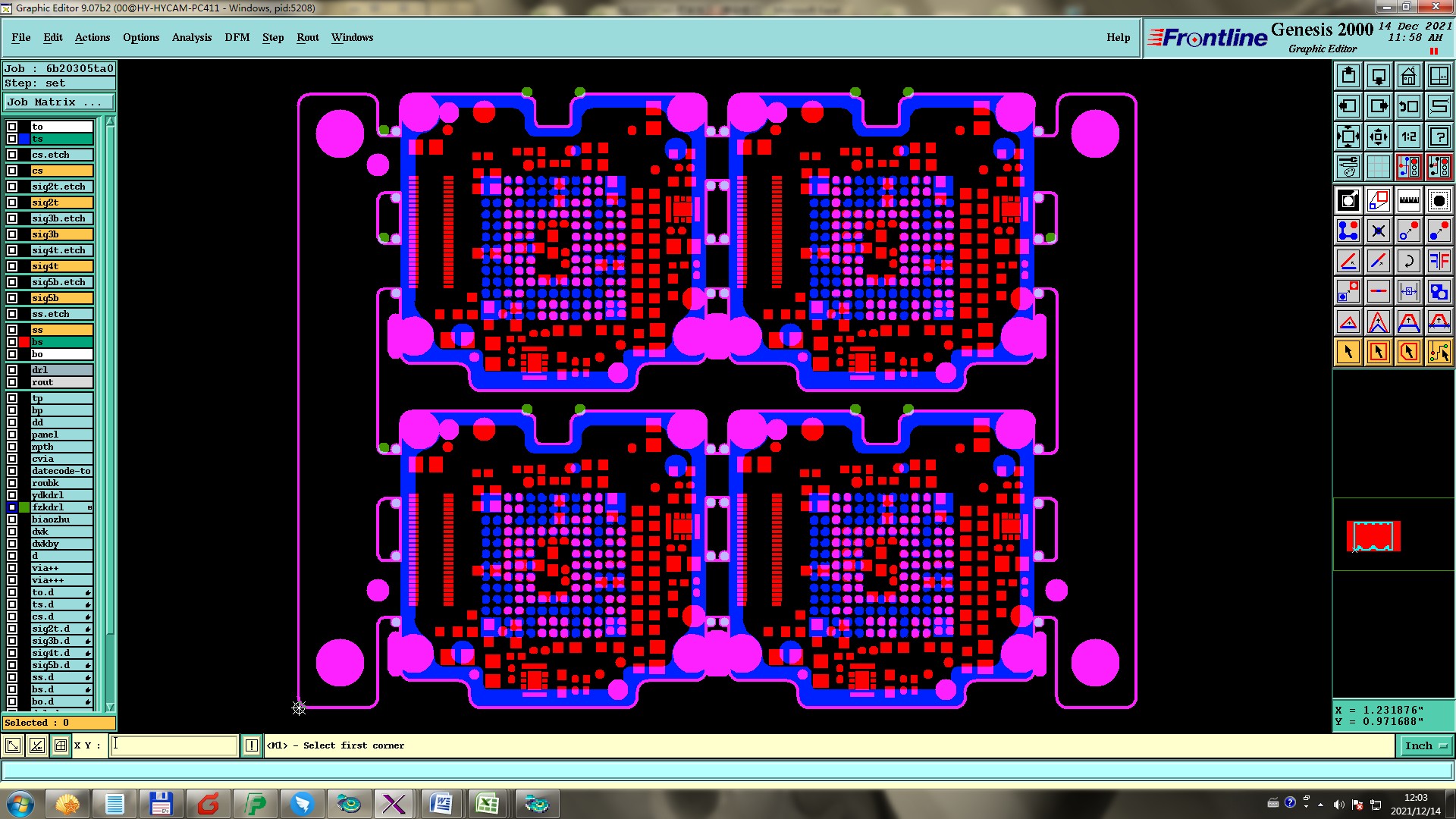This screenshot has height=819, width=1456.
Task: Click the Home view icon
Action: 1408,76
